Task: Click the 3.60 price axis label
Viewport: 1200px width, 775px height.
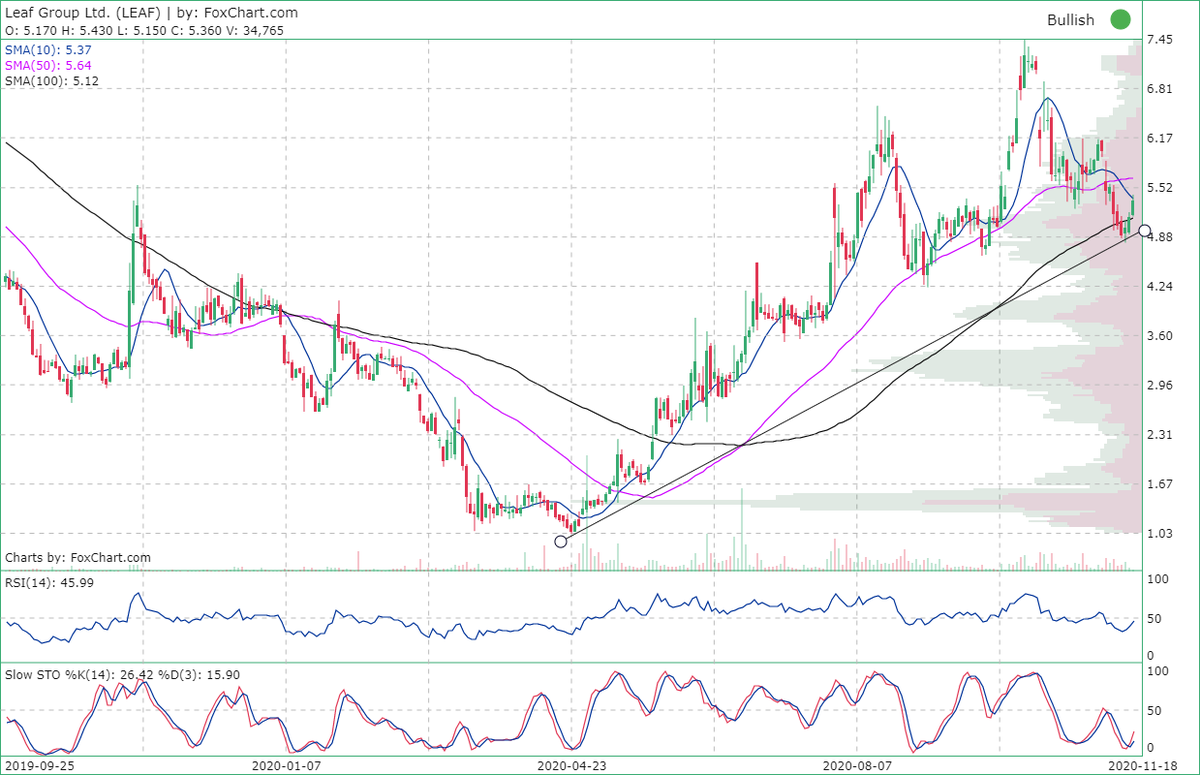Action: 1161,336
